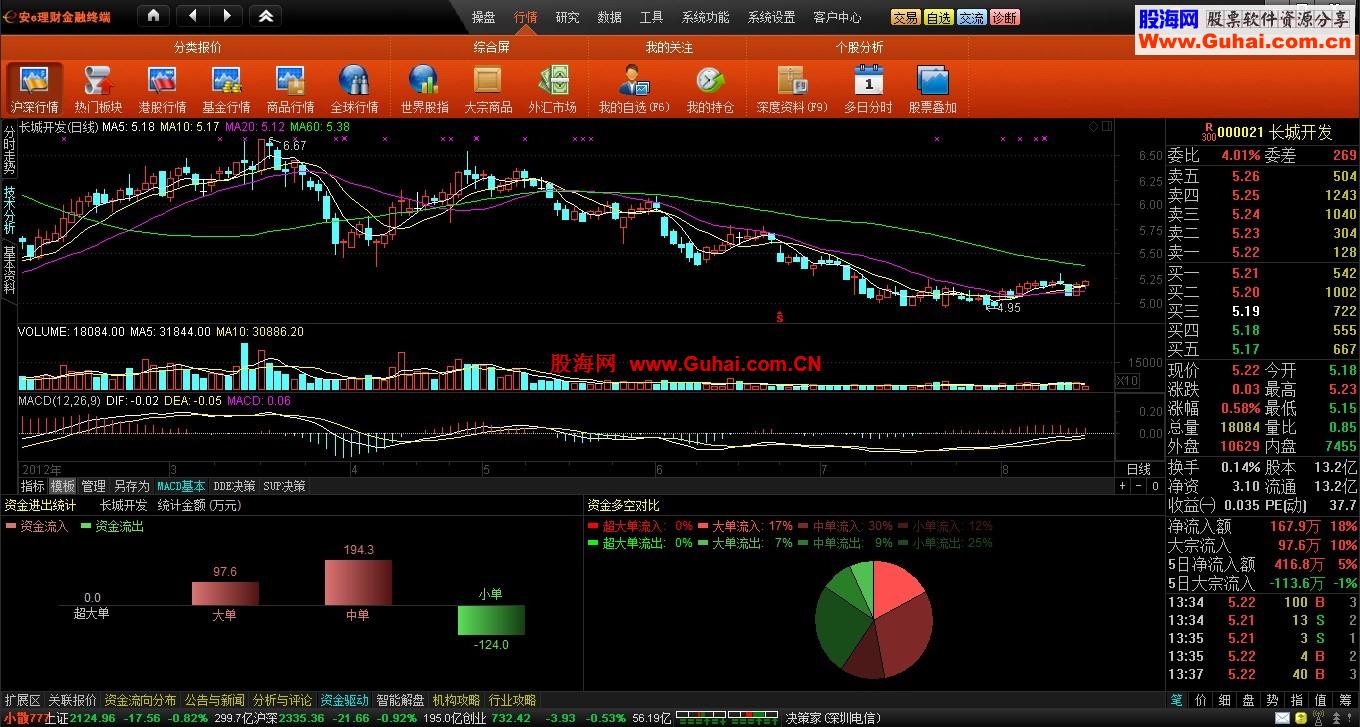Open the 扩展区 bottom tab
Screen dimensions: 1360x727
point(21,700)
